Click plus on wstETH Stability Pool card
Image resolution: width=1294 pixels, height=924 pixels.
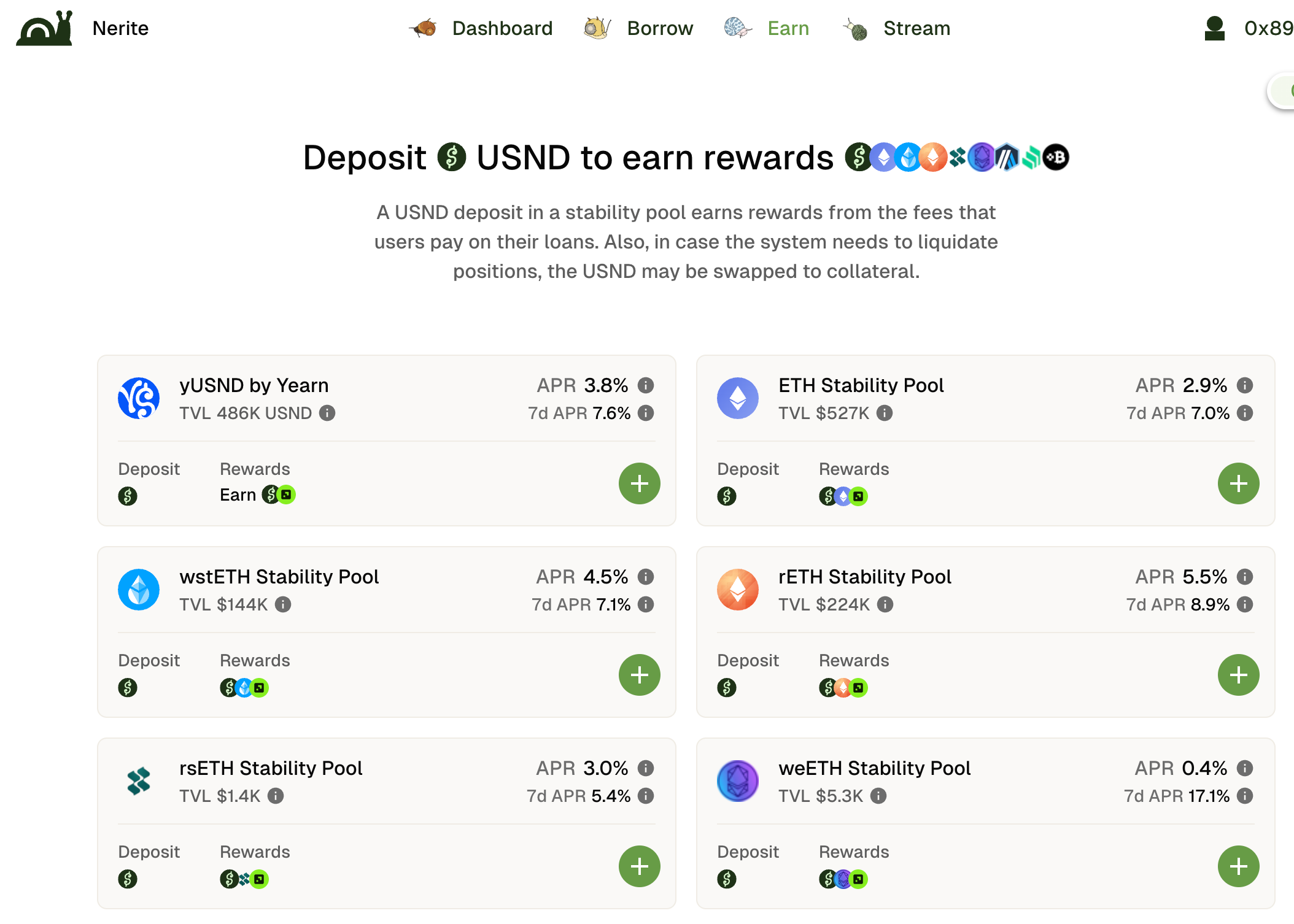click(x=640, y=675)
